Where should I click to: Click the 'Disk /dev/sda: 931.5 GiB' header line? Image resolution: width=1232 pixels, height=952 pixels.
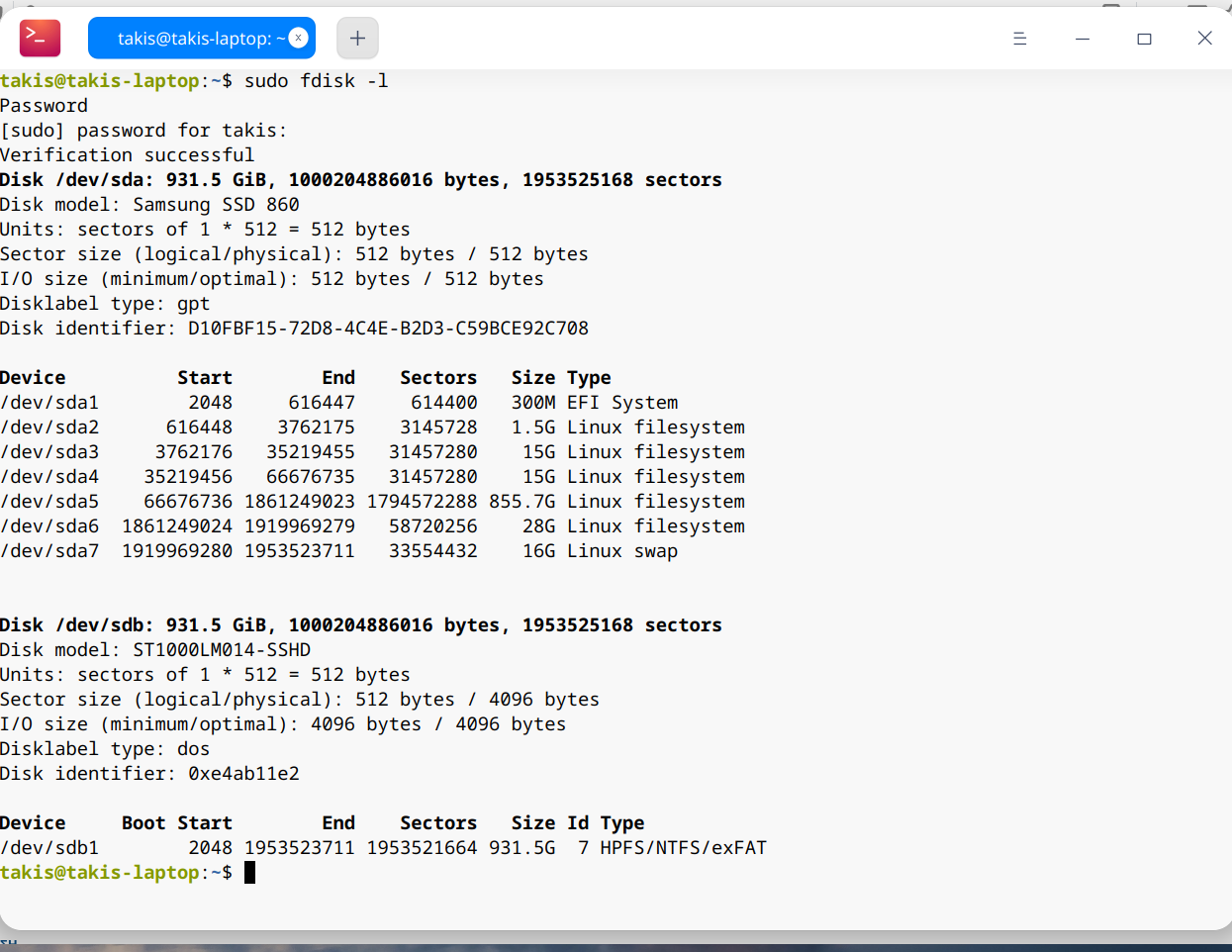coord(361,179)
